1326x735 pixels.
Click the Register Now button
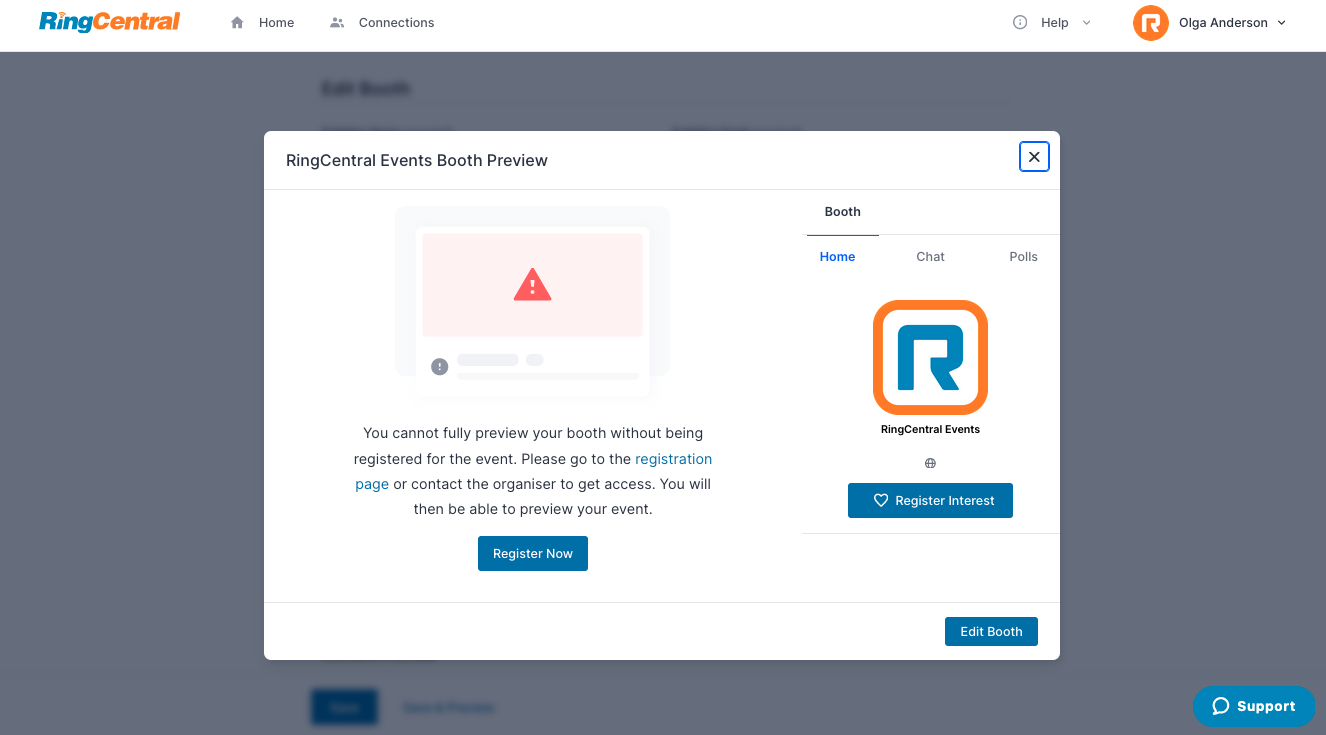(x=533, y=554)
